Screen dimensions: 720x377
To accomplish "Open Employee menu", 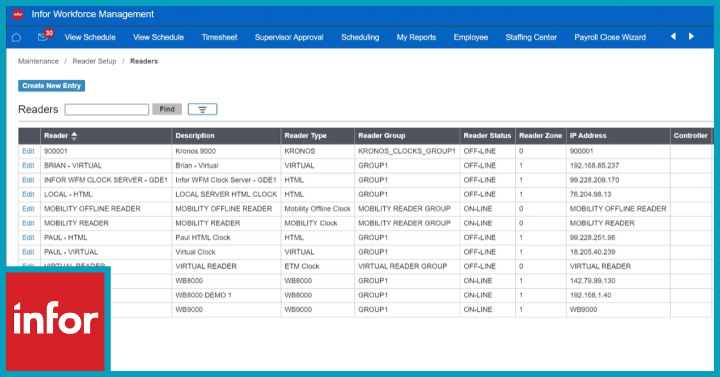I will (471, 37).
